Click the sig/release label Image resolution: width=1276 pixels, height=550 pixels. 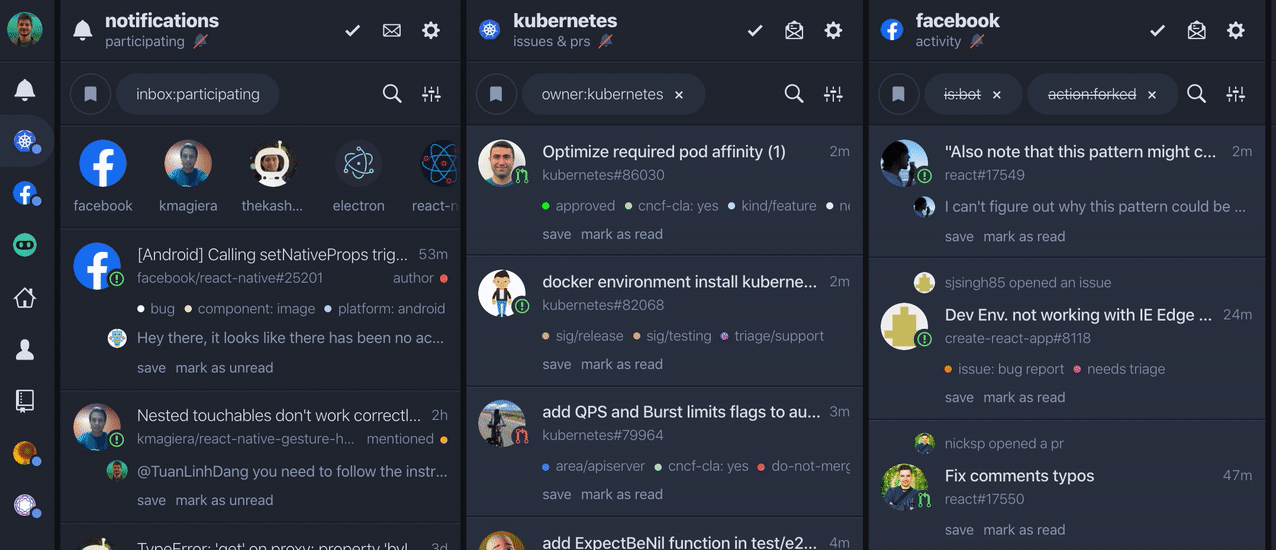pyautogui.click(x=582, y=336)
